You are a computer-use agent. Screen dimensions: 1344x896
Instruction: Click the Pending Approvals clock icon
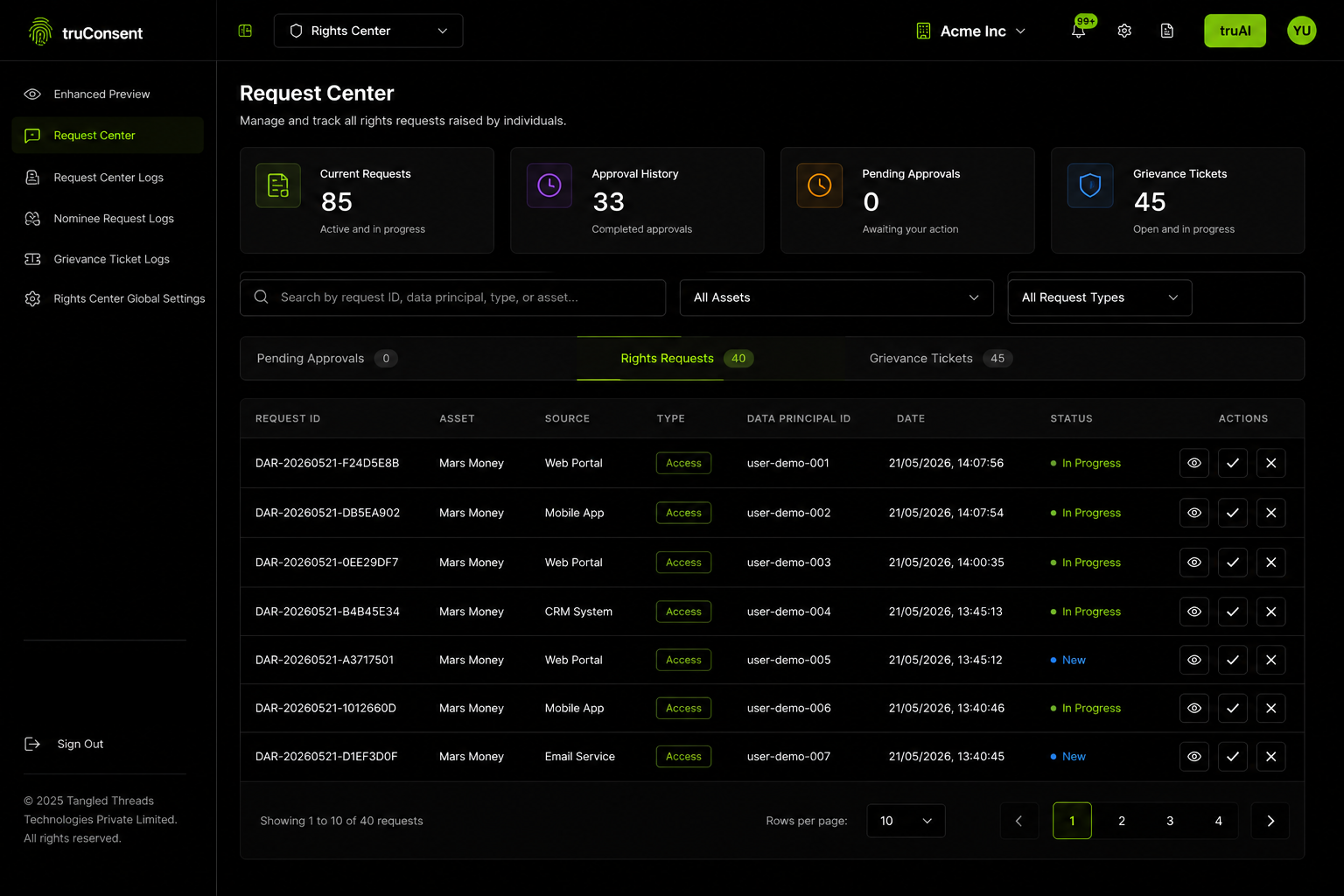coord(820,185)
